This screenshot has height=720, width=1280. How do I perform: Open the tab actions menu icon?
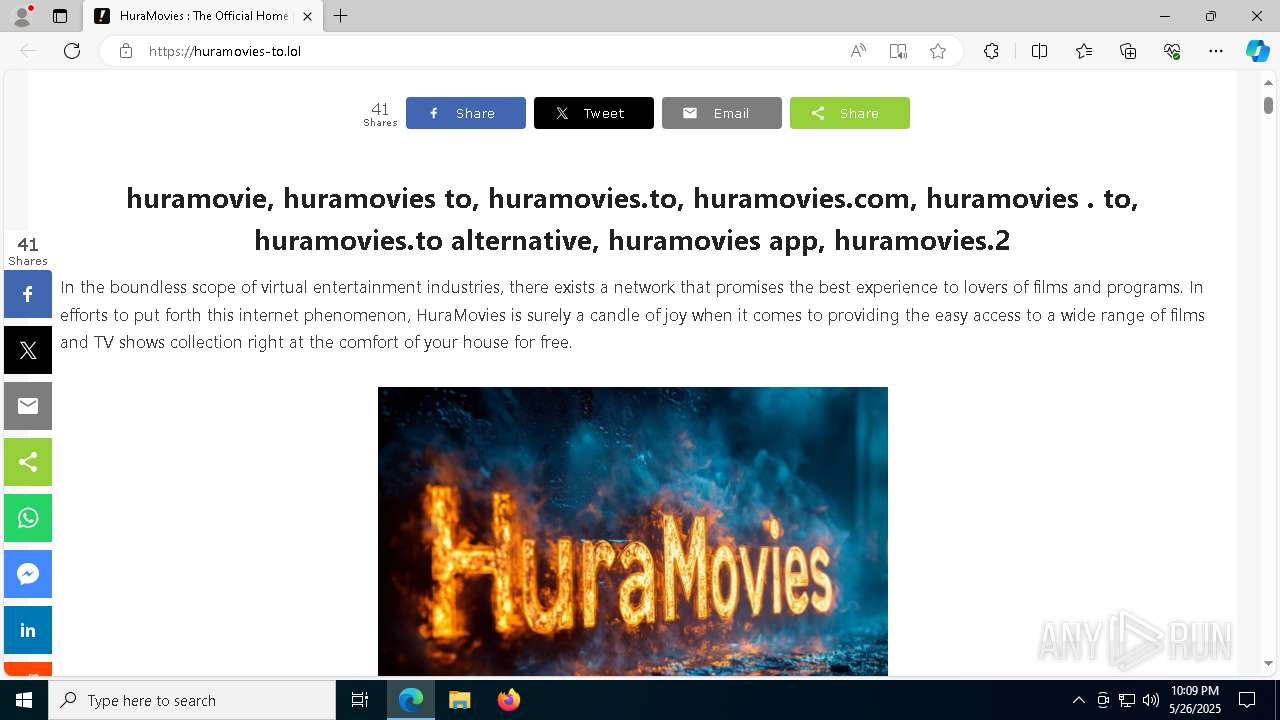60,16
